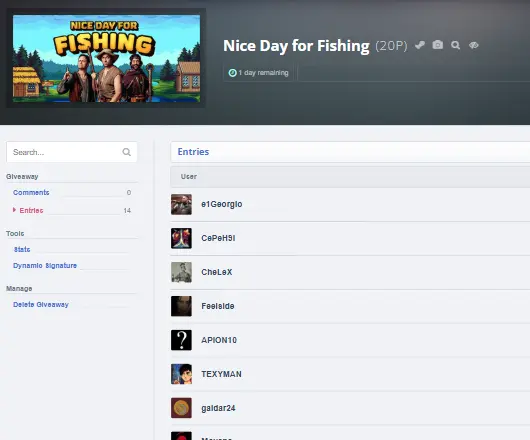This screenshot has width=530, height=440.
Task: Click the magnifier icon beside game title
Action: (456, 45)
